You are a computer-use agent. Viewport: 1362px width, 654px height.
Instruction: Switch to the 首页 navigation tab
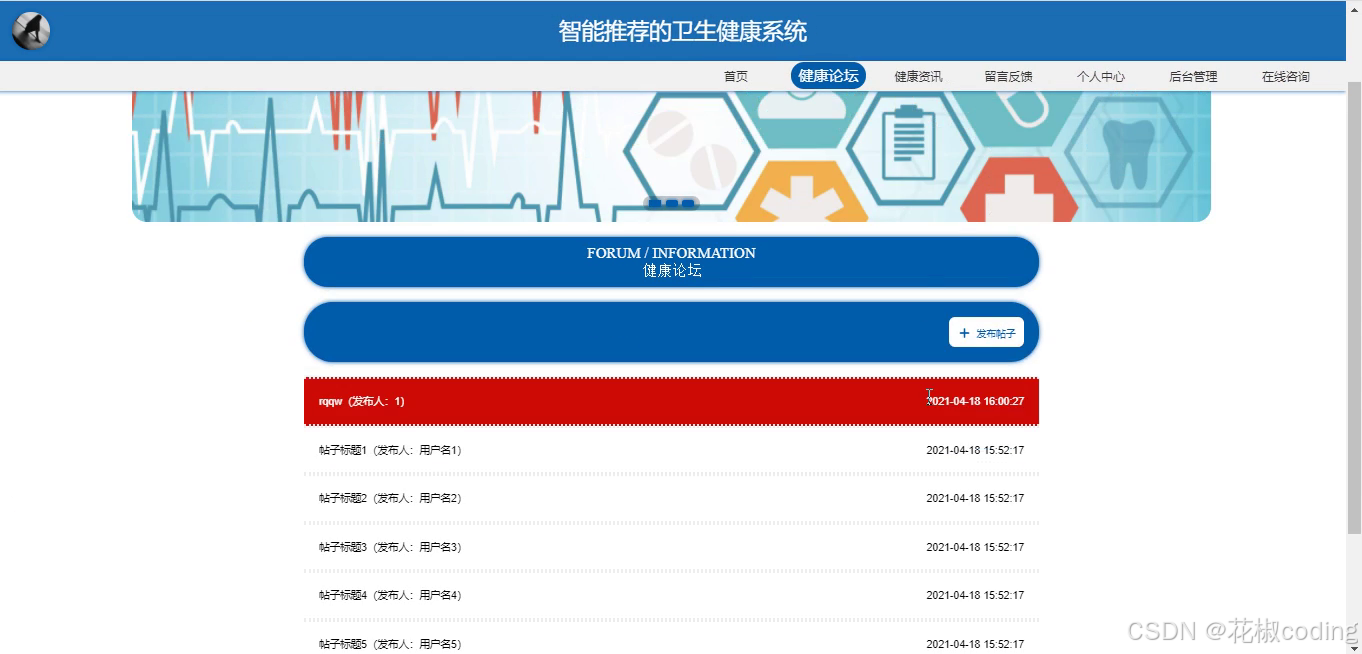tap(735, 75)
